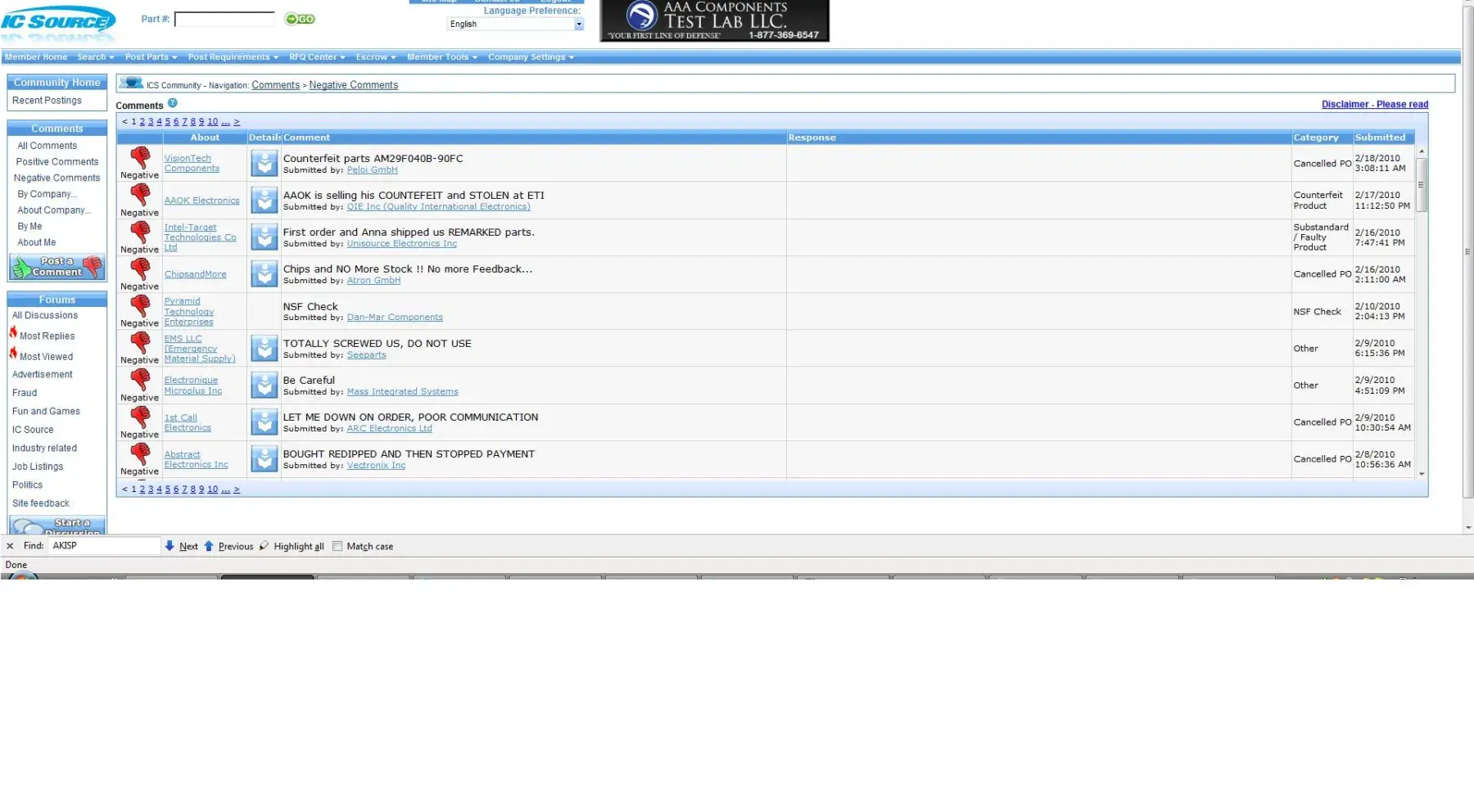This screenshot has width=1474, height=812.
Task: Click the Comments help question mark icon
Action: point(173,103)
